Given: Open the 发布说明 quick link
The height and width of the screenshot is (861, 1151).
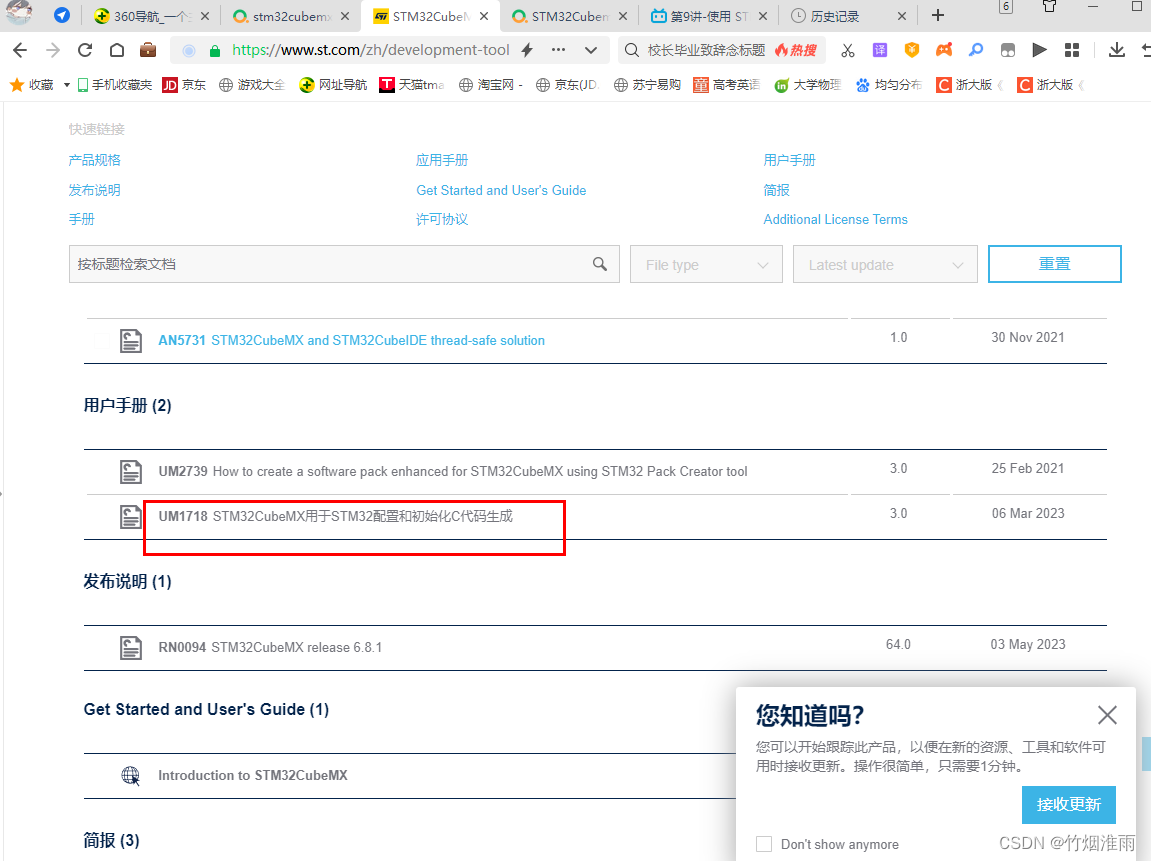Looking at the screenshot, I should (x=95, y=190).
